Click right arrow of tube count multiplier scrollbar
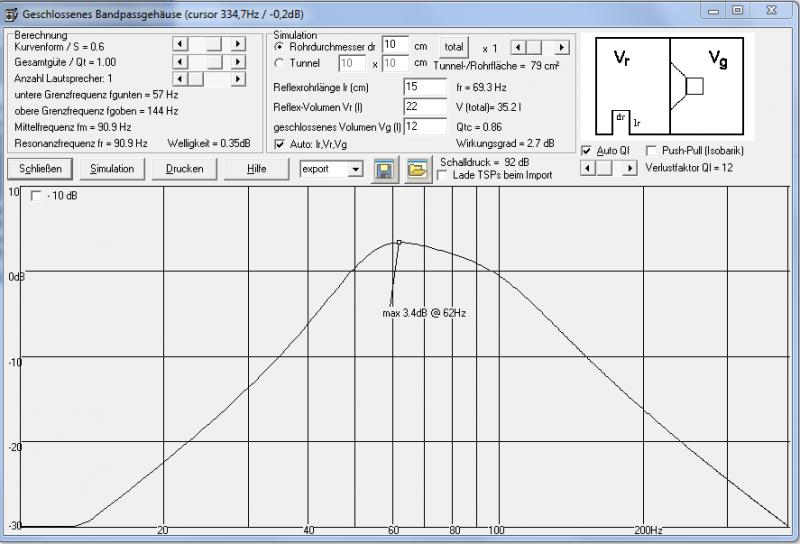Viewport: 800px width, 544px height. point(562,47)
